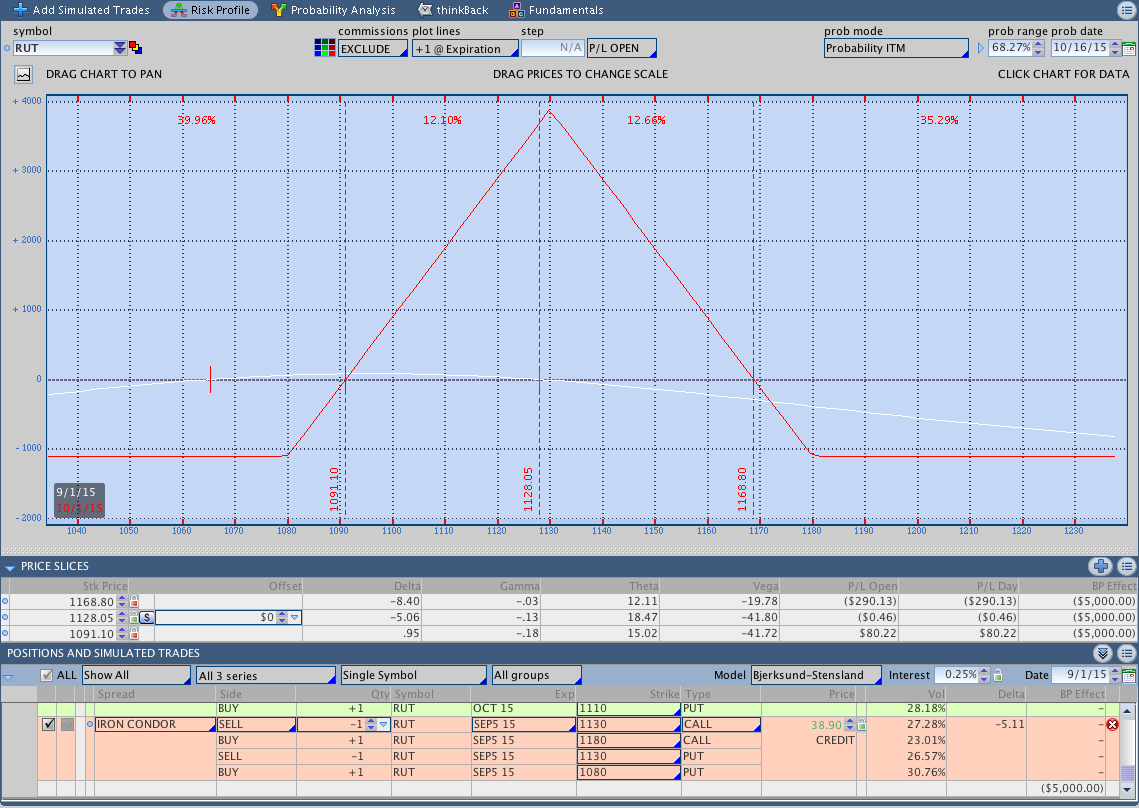Image resolution: width=1139 pixels, height=808 pixels.
Task: Adjust the -1 quantity stepper
Action: [370, 724]
